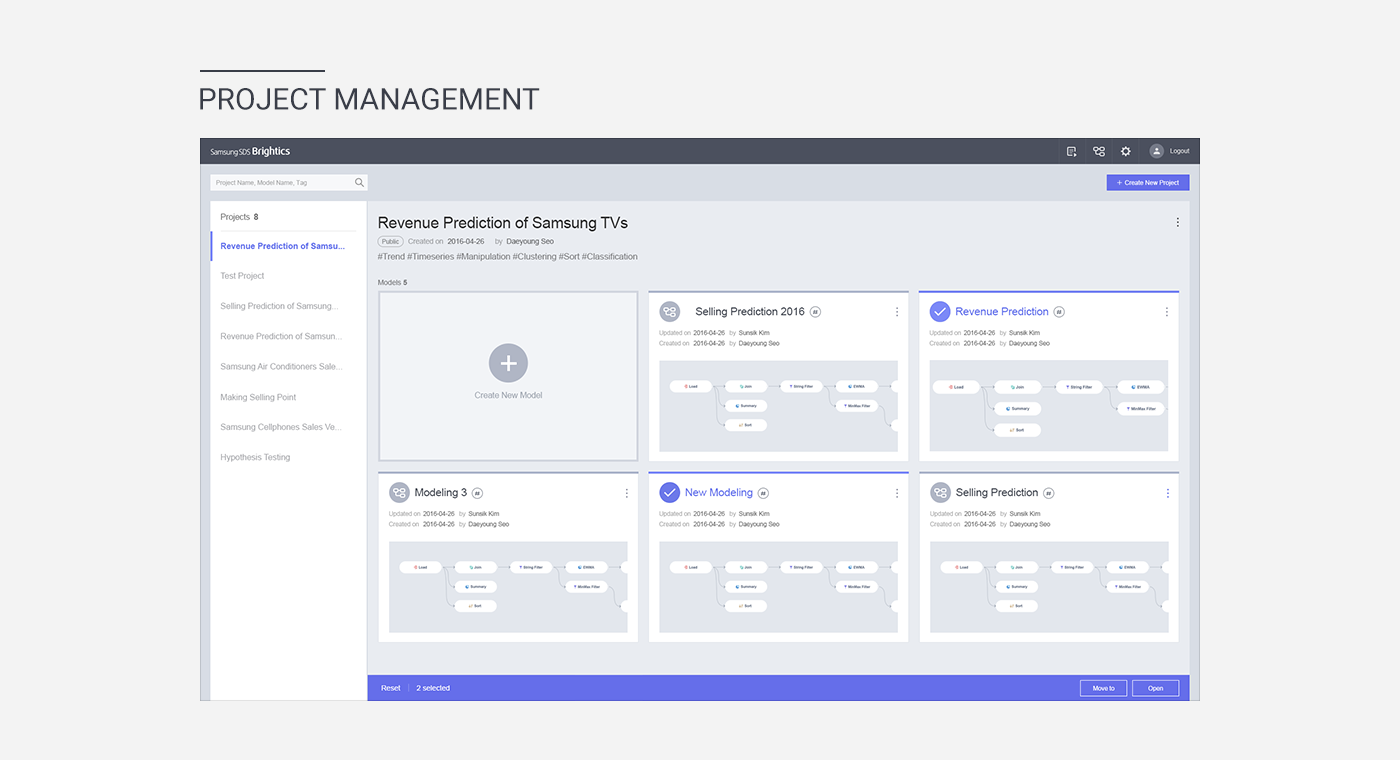Open the New Modeling model title
This screenshot has width=1400, height=760.
tap(719, 493)
